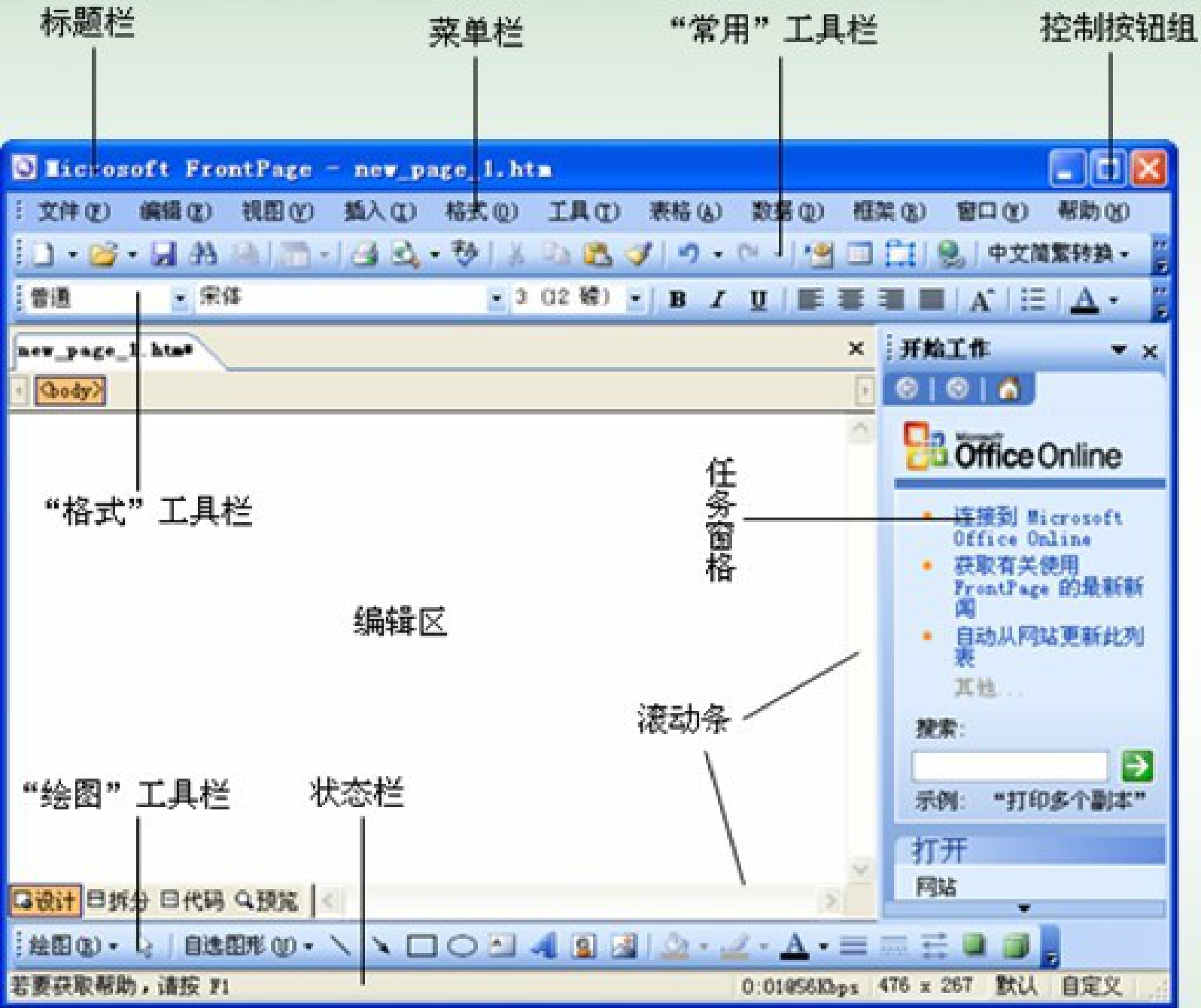Insert a Text Box from drawing toolbar
This screenshot has height=1008, width=1201.
(503, 946)
